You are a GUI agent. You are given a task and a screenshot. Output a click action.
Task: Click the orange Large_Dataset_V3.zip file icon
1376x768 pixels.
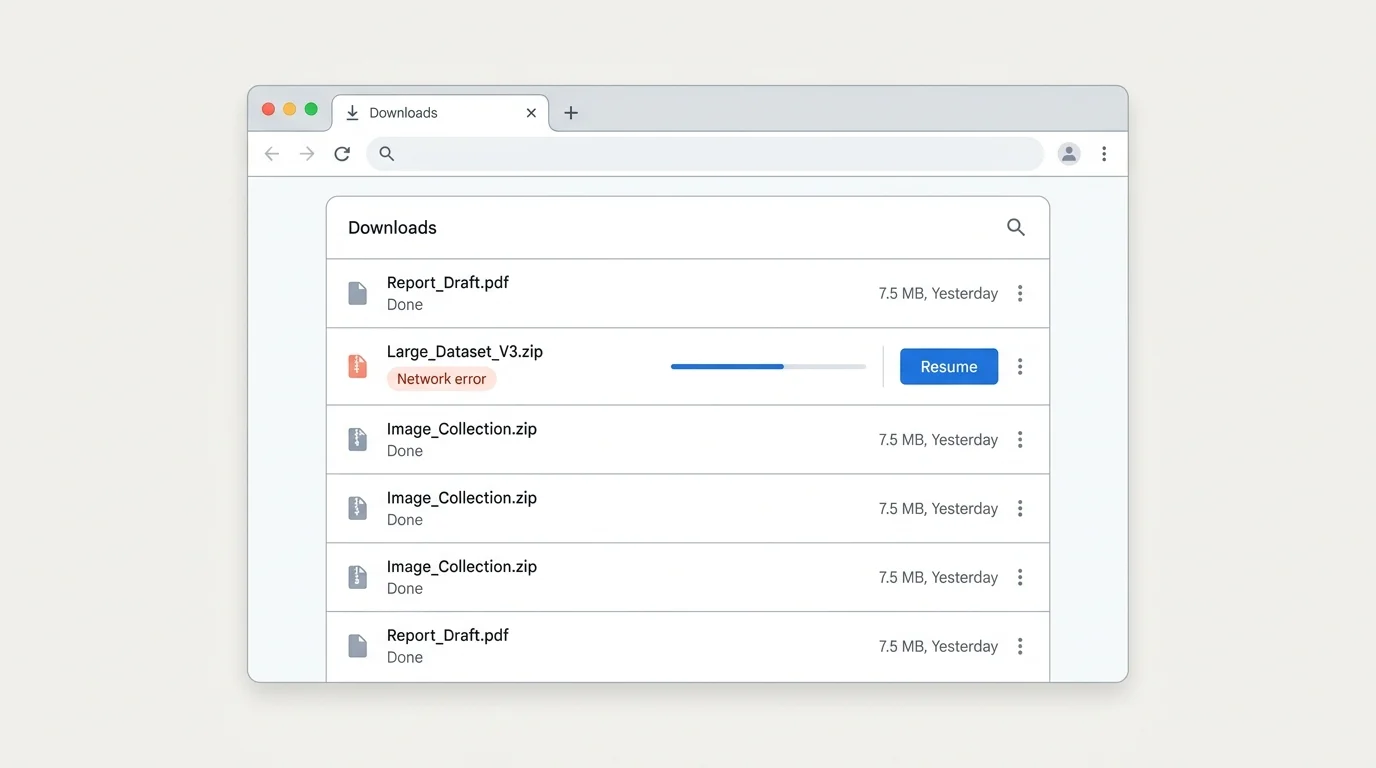pos(357,366)
